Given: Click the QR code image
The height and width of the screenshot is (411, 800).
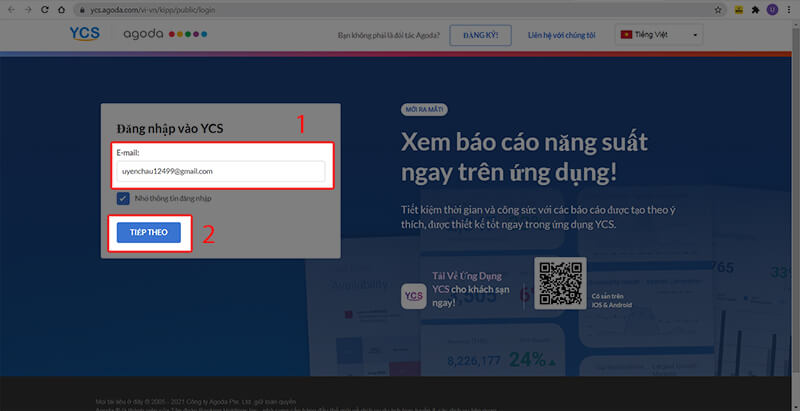Looking at the screenshot, I should pyautogui.click(x=559, y=283).
